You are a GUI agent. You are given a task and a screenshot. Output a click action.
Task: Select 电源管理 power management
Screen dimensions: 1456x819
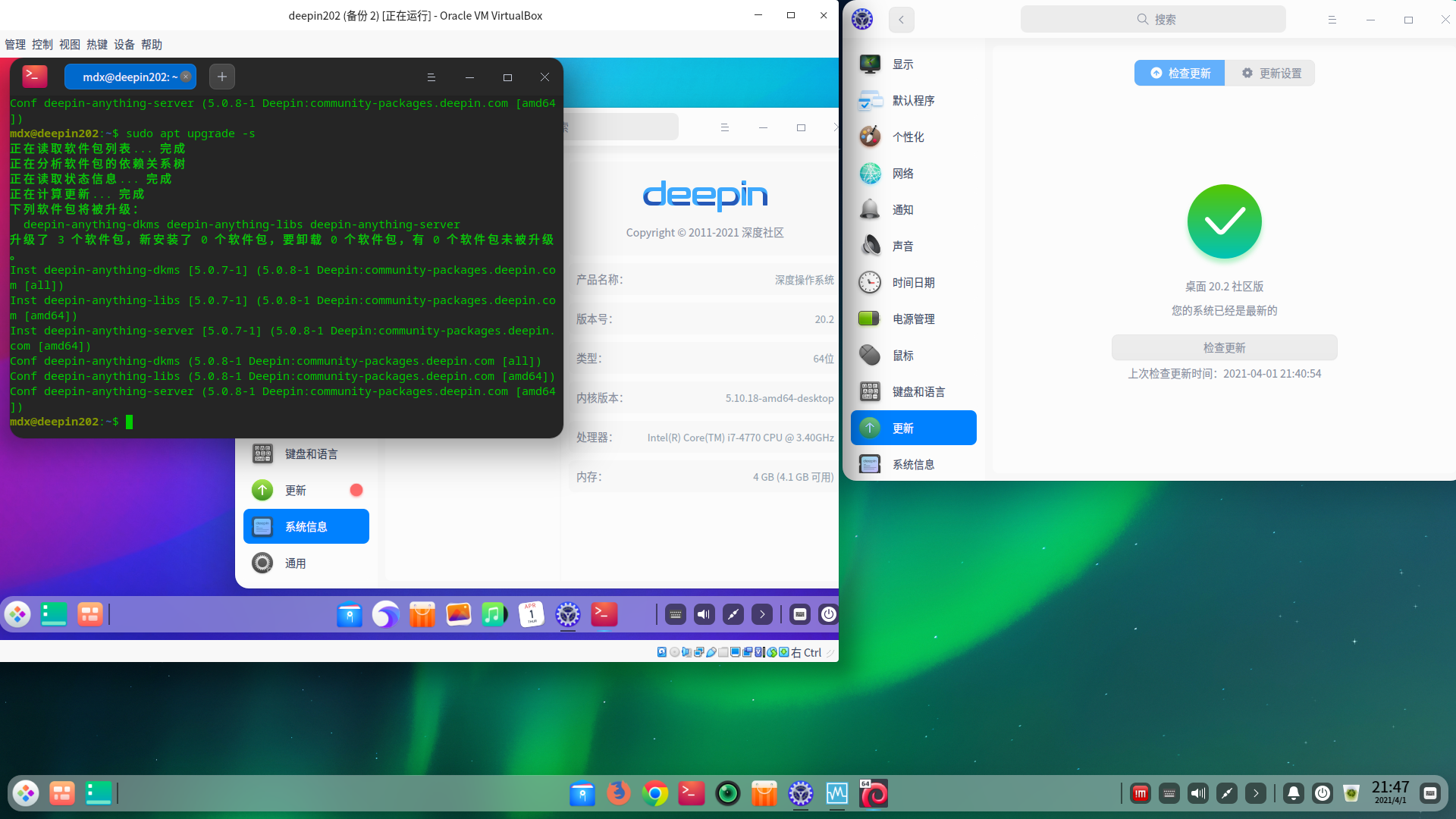point(913,319)
